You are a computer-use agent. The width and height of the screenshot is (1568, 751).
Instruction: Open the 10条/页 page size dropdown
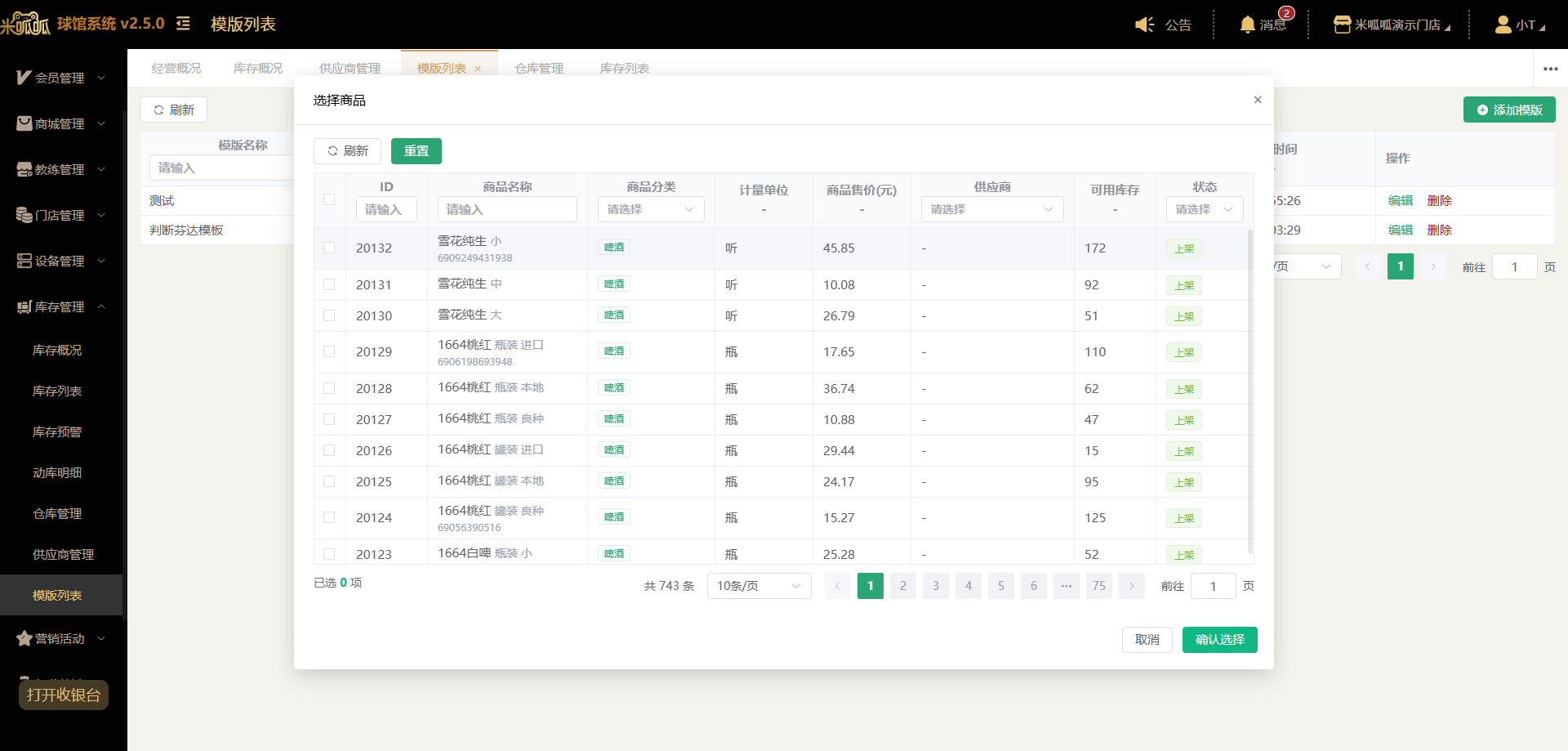point(759,586)
